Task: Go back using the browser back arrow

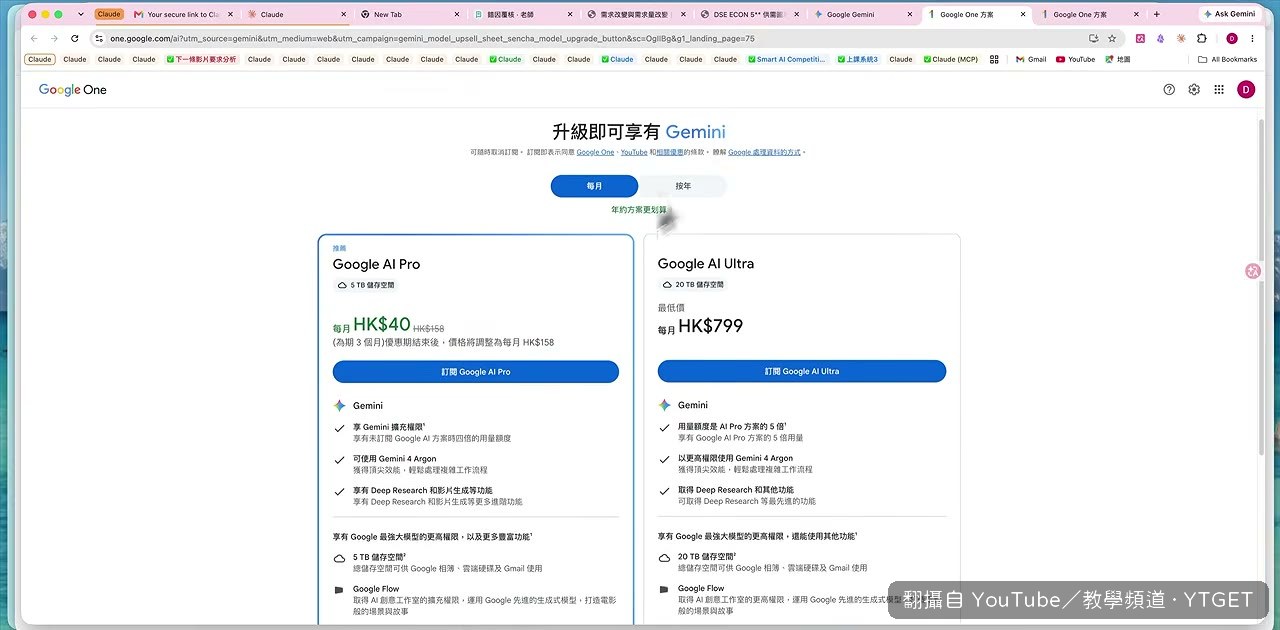Action: (x=34, y=38)
